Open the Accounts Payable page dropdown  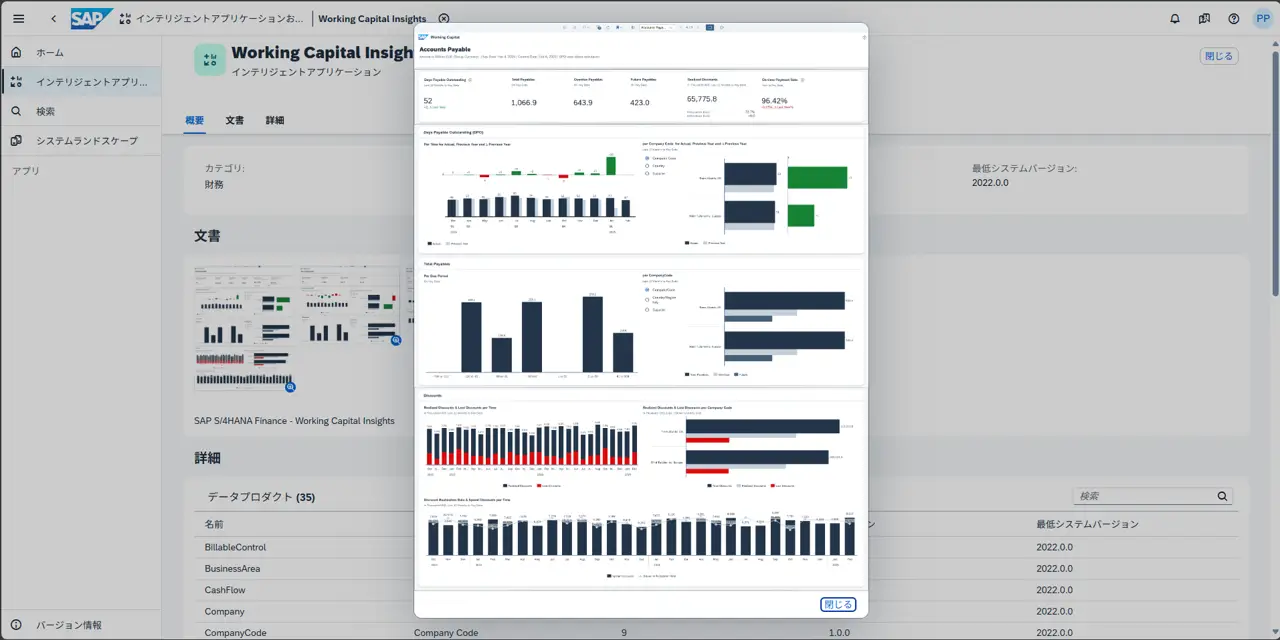pyautogui.click(x=658, y=28)
